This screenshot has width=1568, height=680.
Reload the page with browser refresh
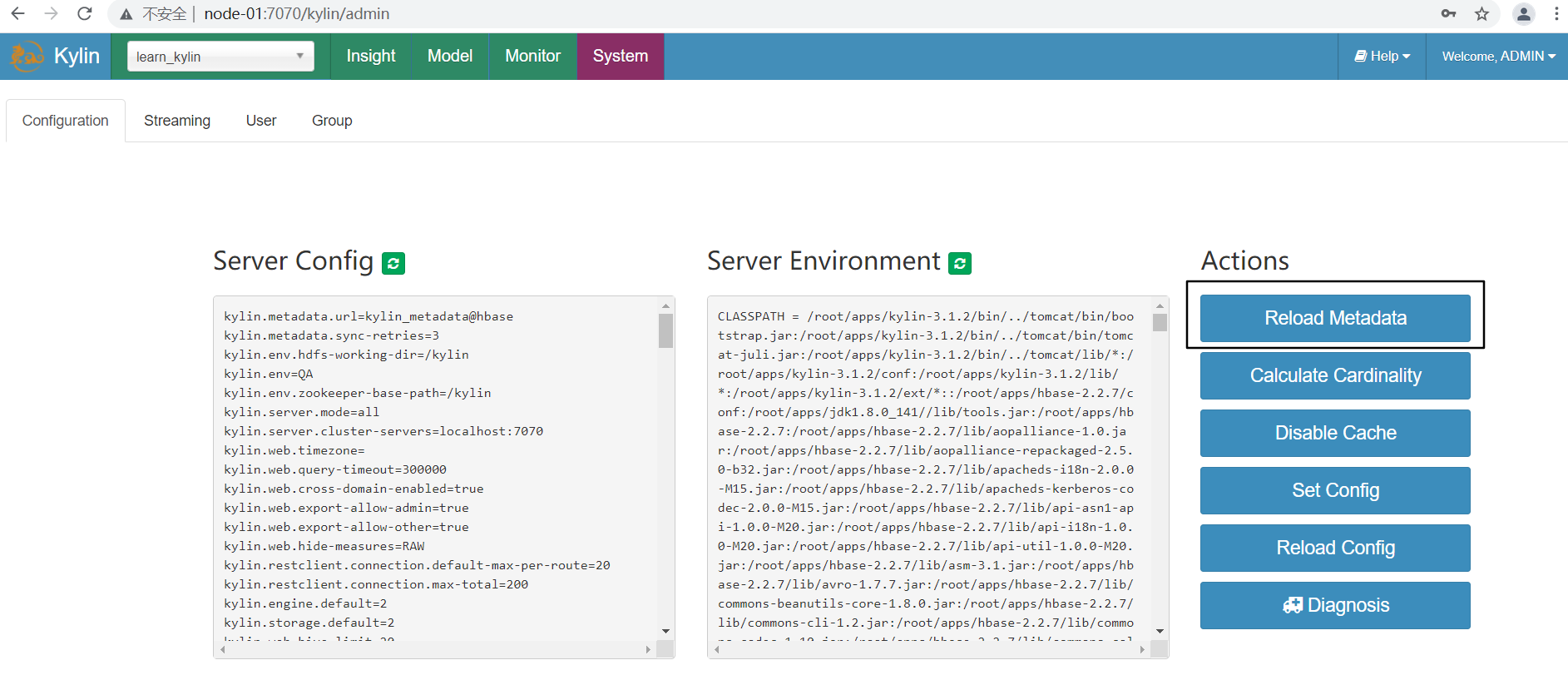84,14
